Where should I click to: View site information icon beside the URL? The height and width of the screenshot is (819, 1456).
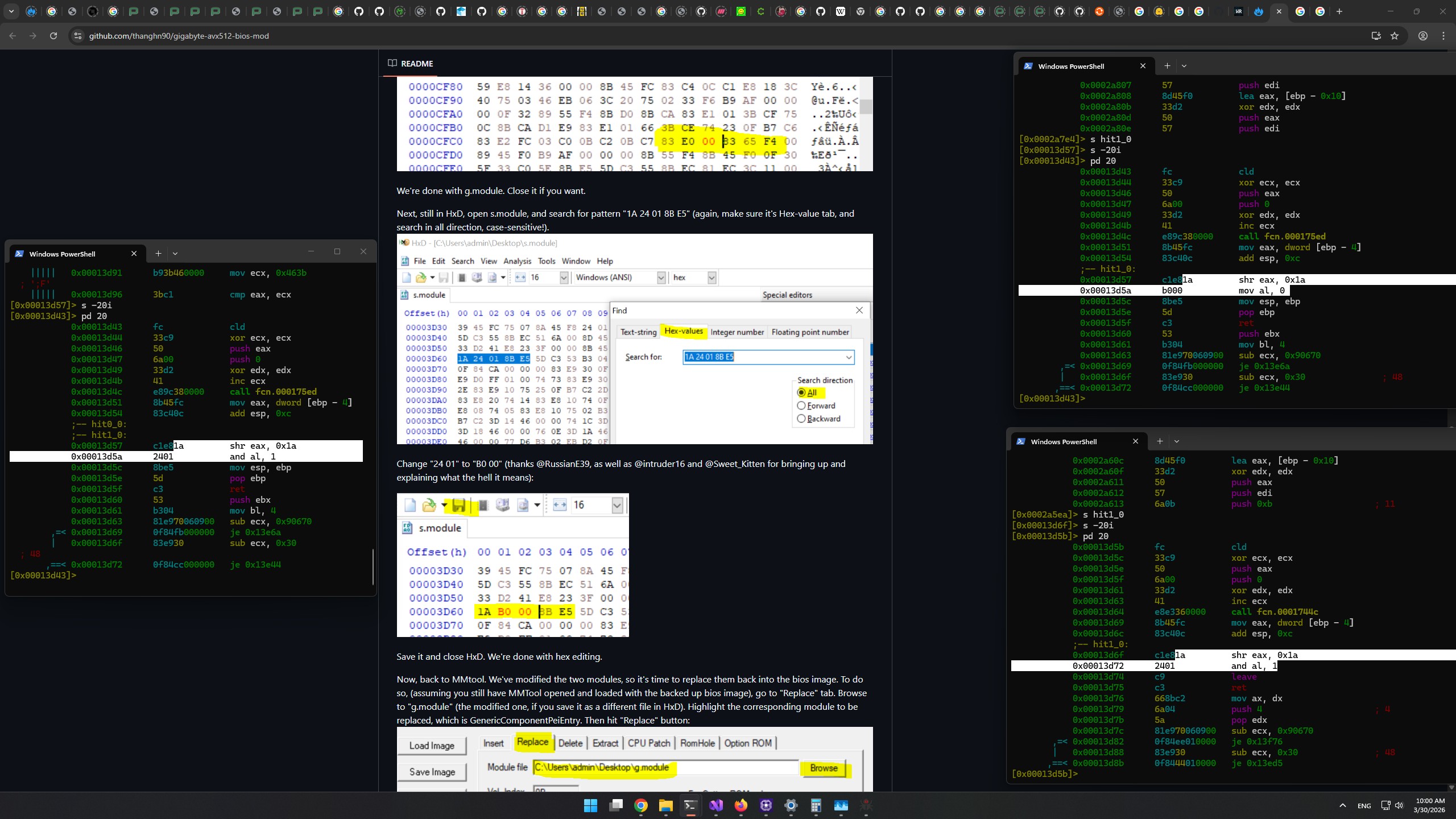click(78, 36)
